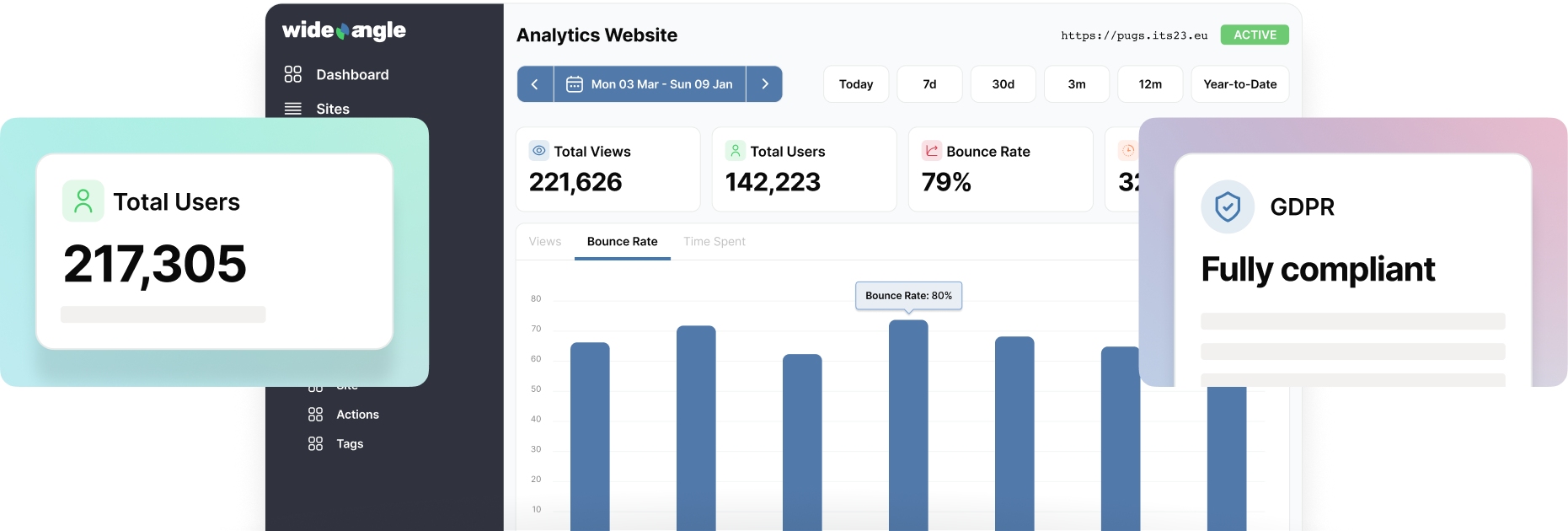This screenshot has width=1568, height=531.
Task: Click the Bounce Rate card chart icon
Action: pos(931,151)
